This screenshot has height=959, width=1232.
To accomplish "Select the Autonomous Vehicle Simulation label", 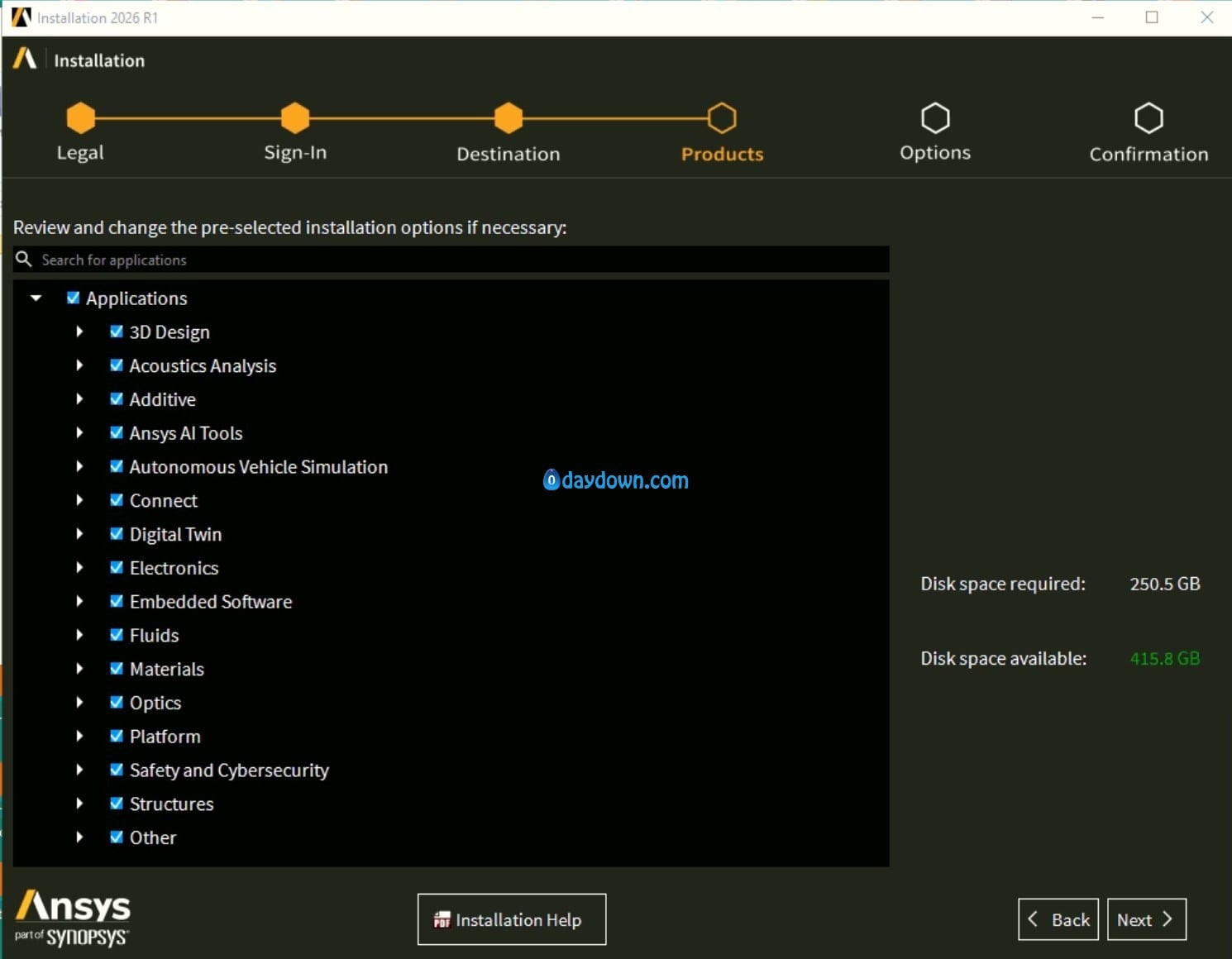I will [258, 467].
